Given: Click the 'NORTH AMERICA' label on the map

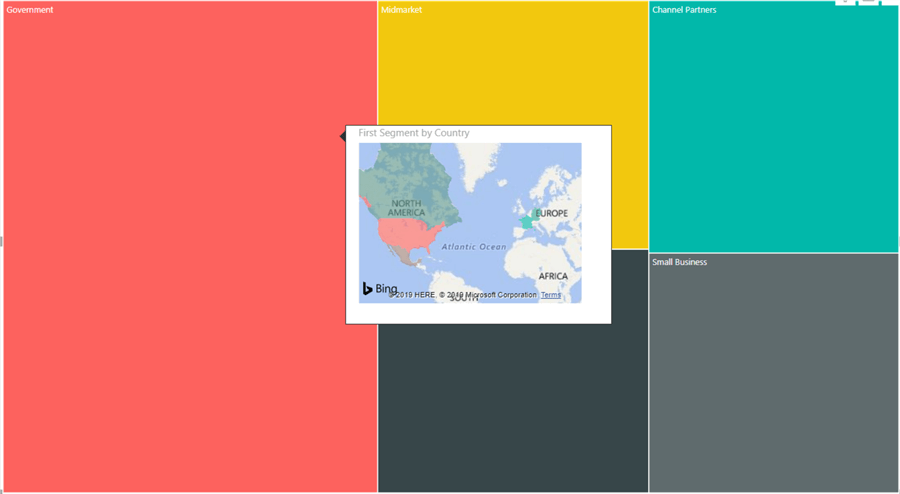Looking at the screenshot, I should click(406, 208).
